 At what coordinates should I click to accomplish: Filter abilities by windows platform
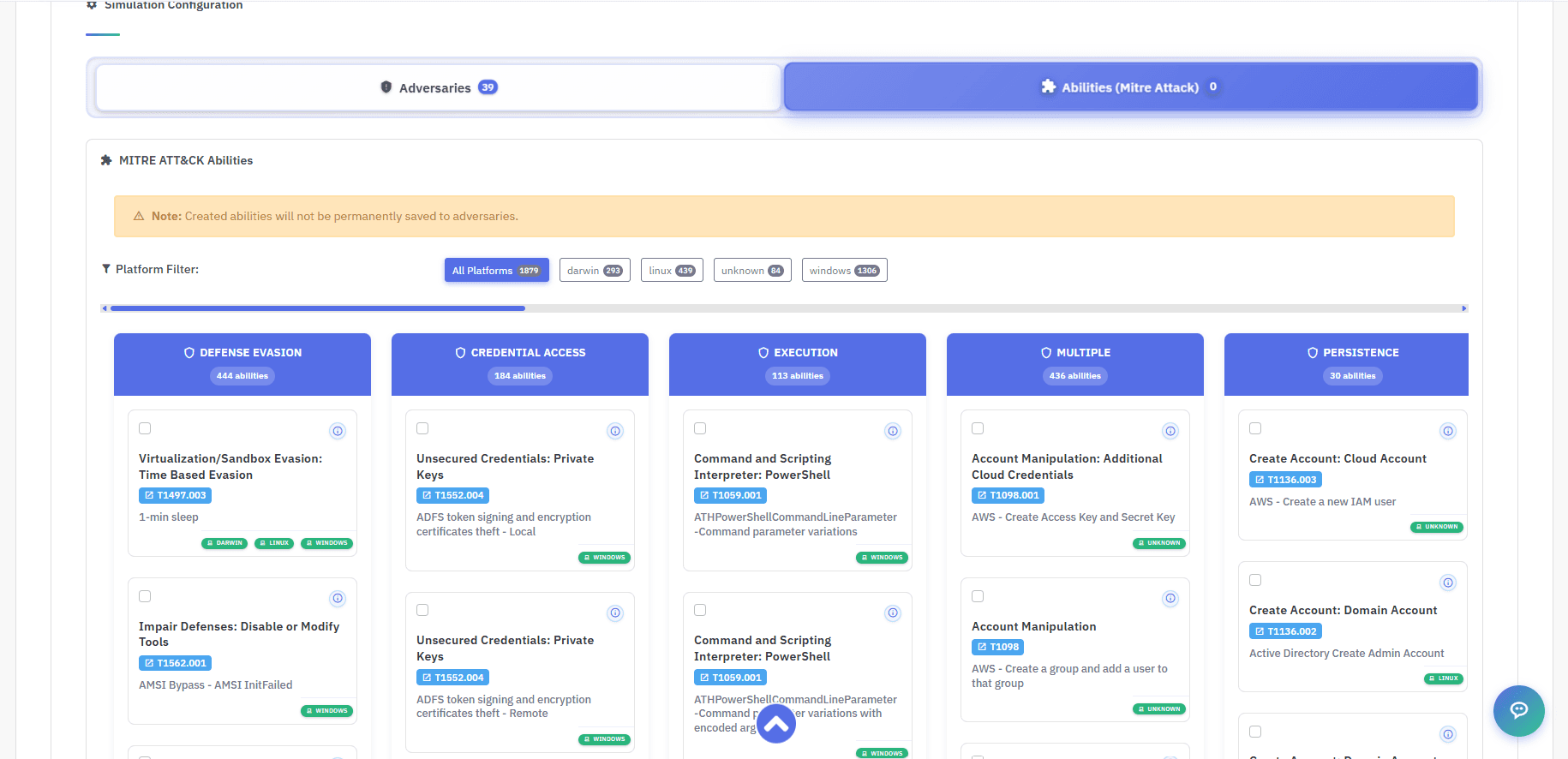coord(844,270)
